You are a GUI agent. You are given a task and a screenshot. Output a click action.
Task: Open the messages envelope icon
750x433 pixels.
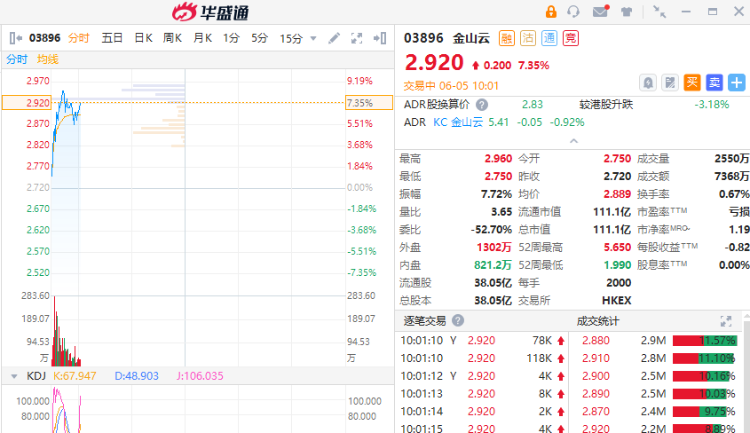(601, 11)
